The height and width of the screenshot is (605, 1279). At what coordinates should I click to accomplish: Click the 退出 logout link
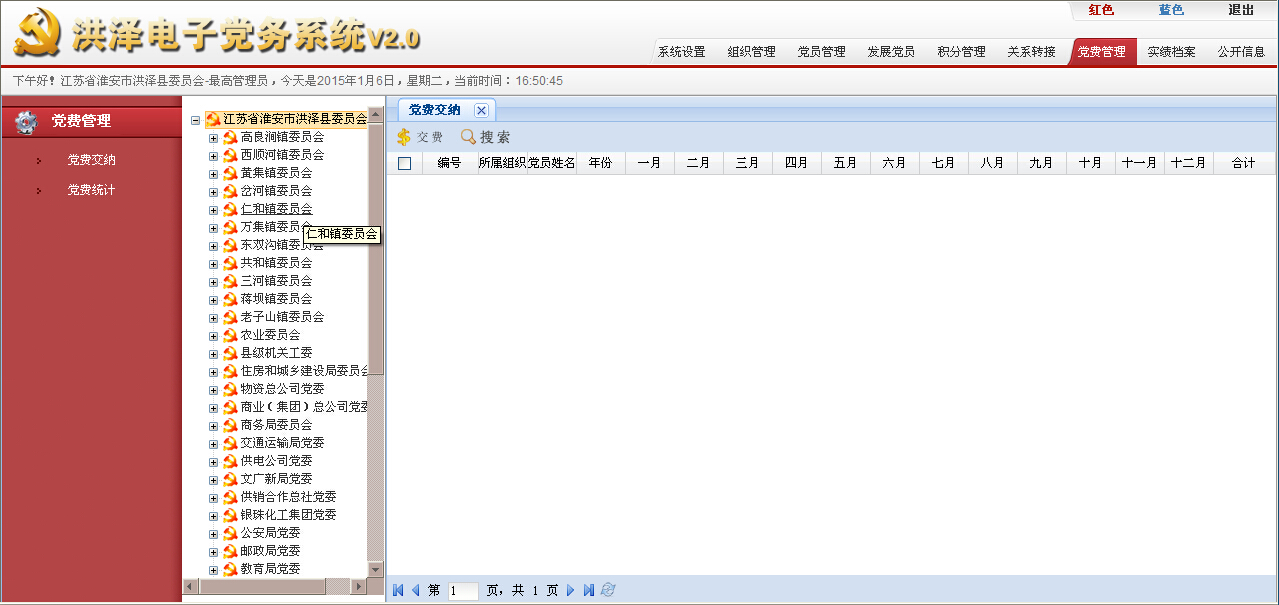(1240, 10)
